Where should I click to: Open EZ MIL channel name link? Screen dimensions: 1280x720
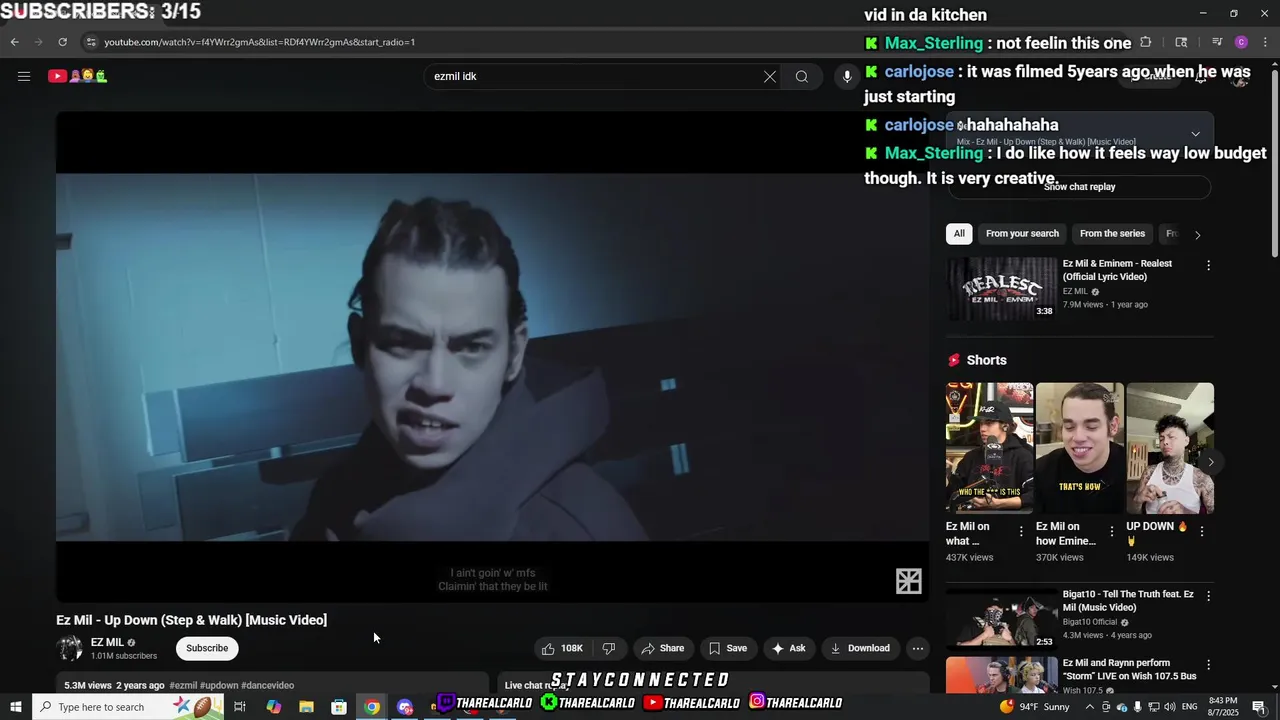point(107,642)
